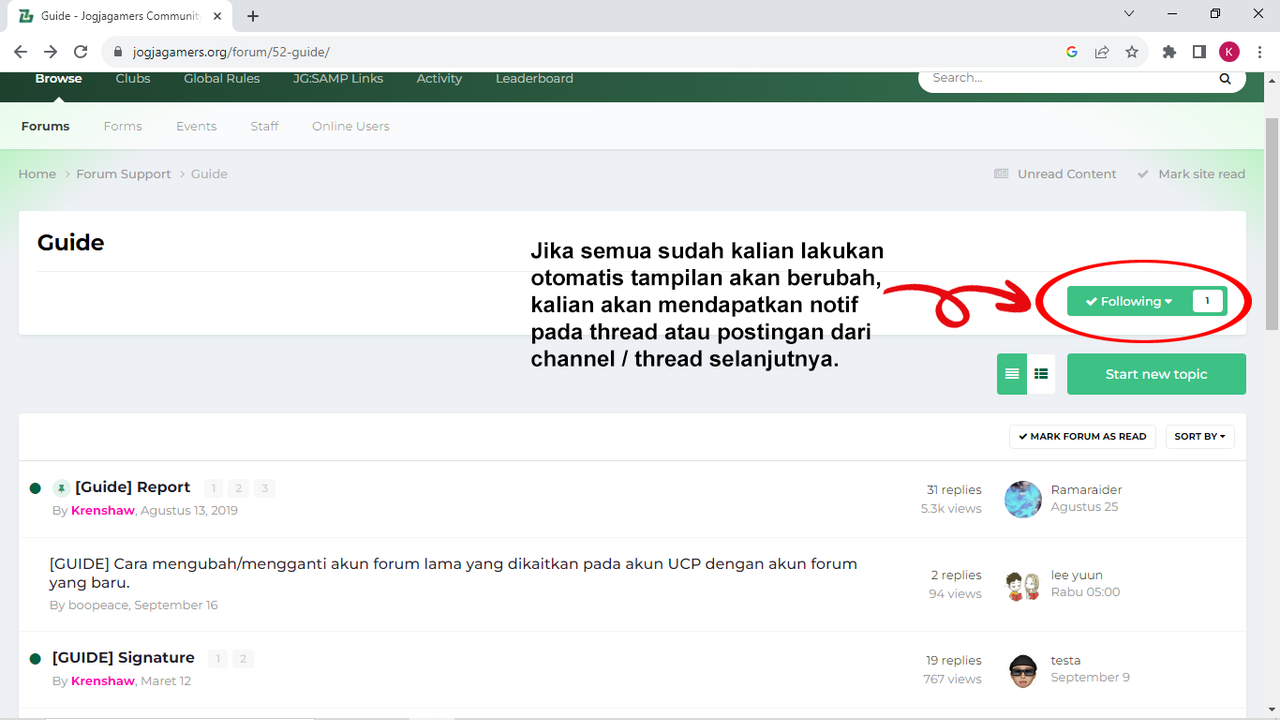
Task: Click the browser back arrow
Action: [x=20, y=52]
